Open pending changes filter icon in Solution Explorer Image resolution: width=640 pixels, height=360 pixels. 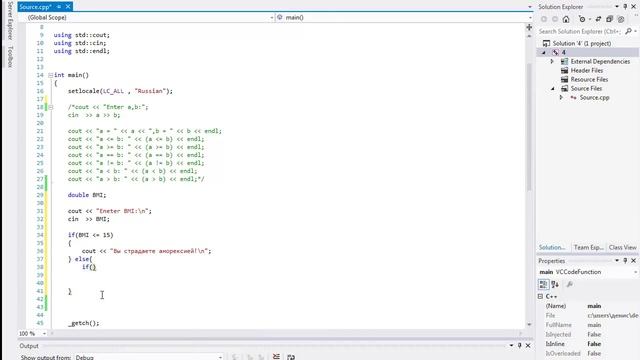582,19
